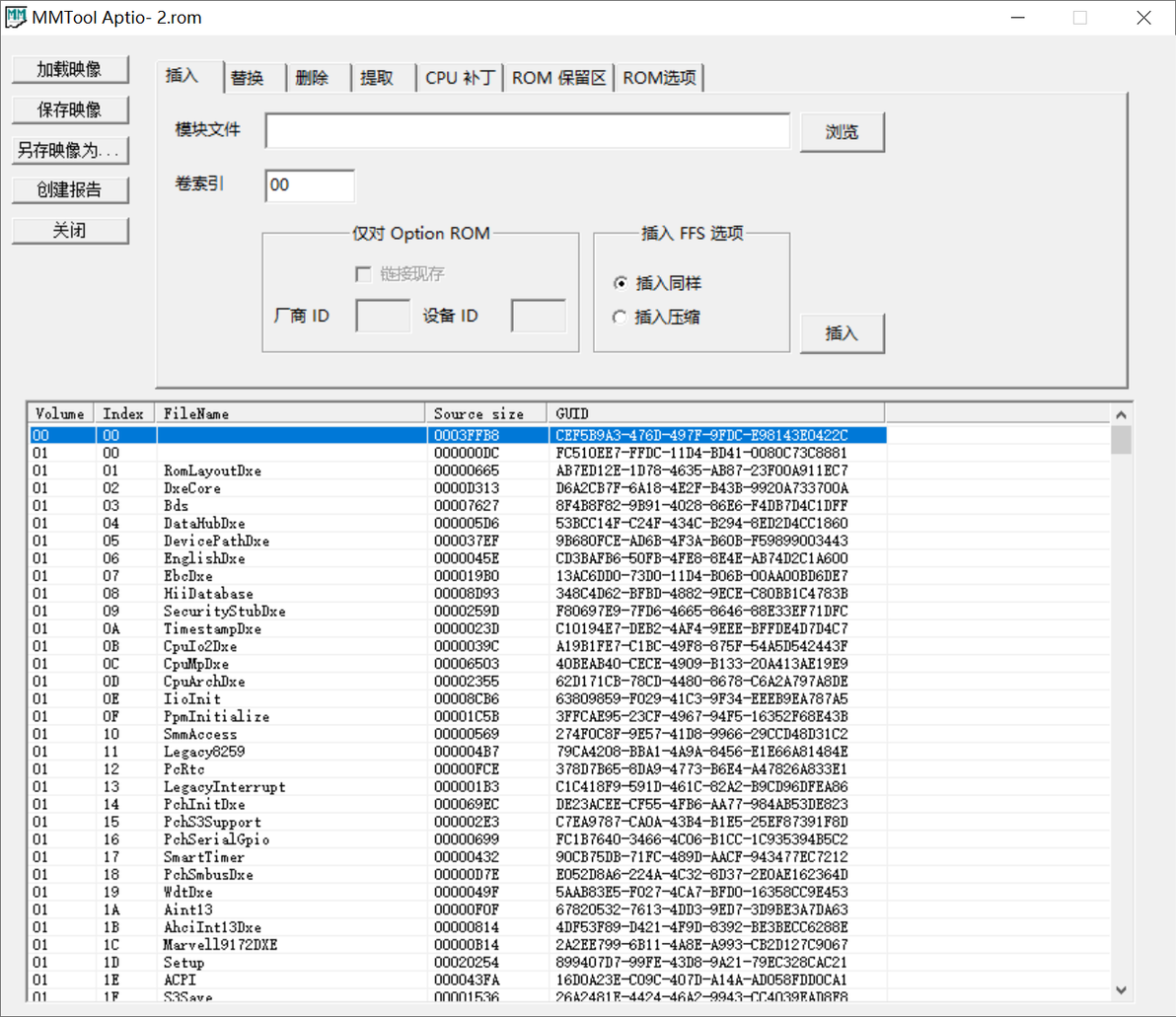This screenshot has width=1176, height=1017.
Task: Open the ROM选项 tab
Action: pyautogui.click(x=659, y=78)
